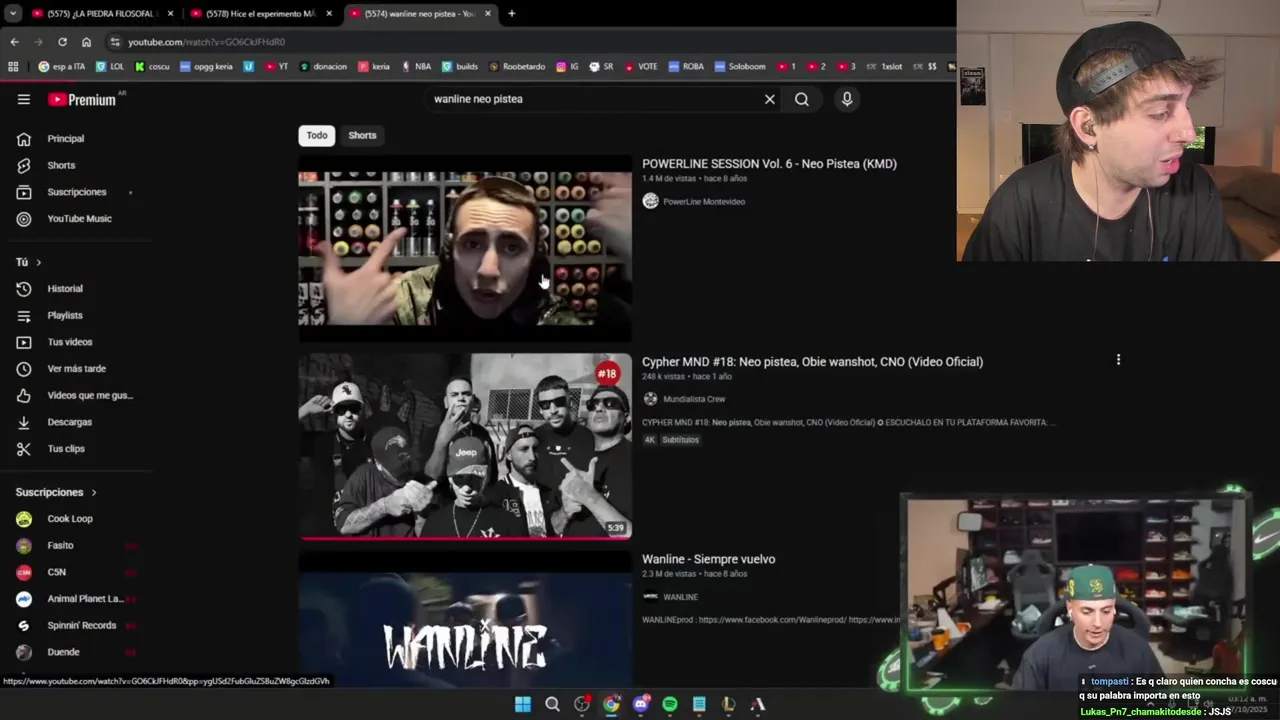Open Suscripciones in the sidebar
Viewport: 1280px width, 720px height.
point(77,192)
